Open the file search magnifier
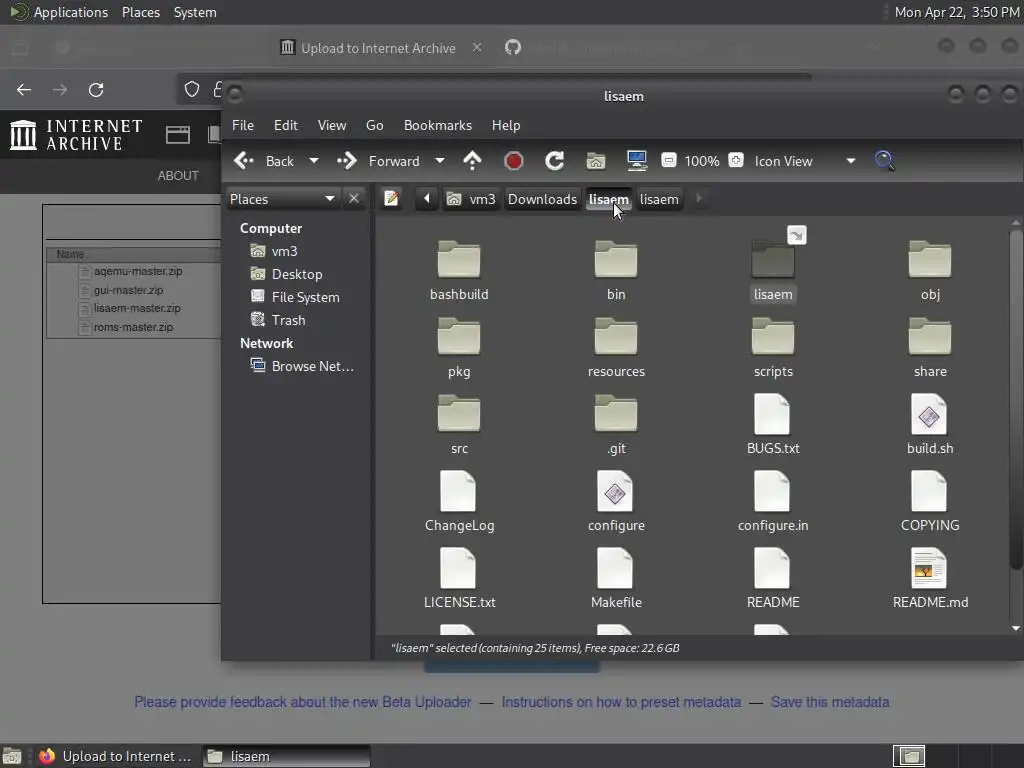The height and width of the screenshot is (768, 1024). click(884, 161)
